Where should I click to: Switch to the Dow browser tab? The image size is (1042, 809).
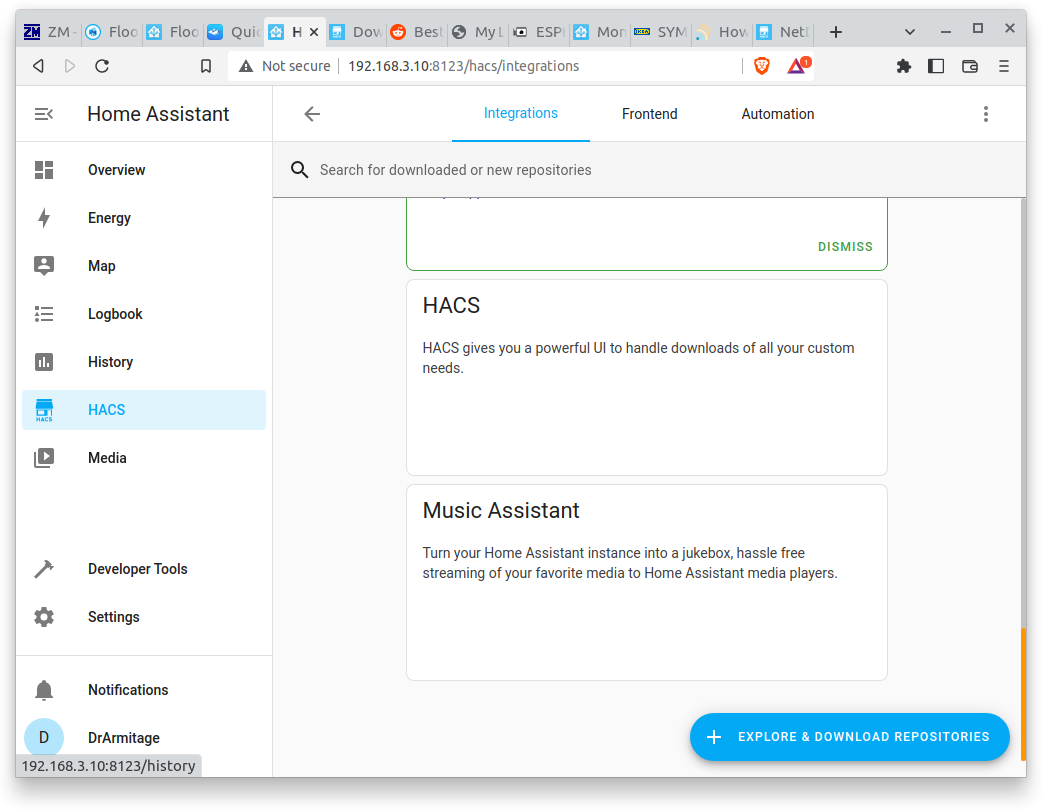[x=356, y=32]
